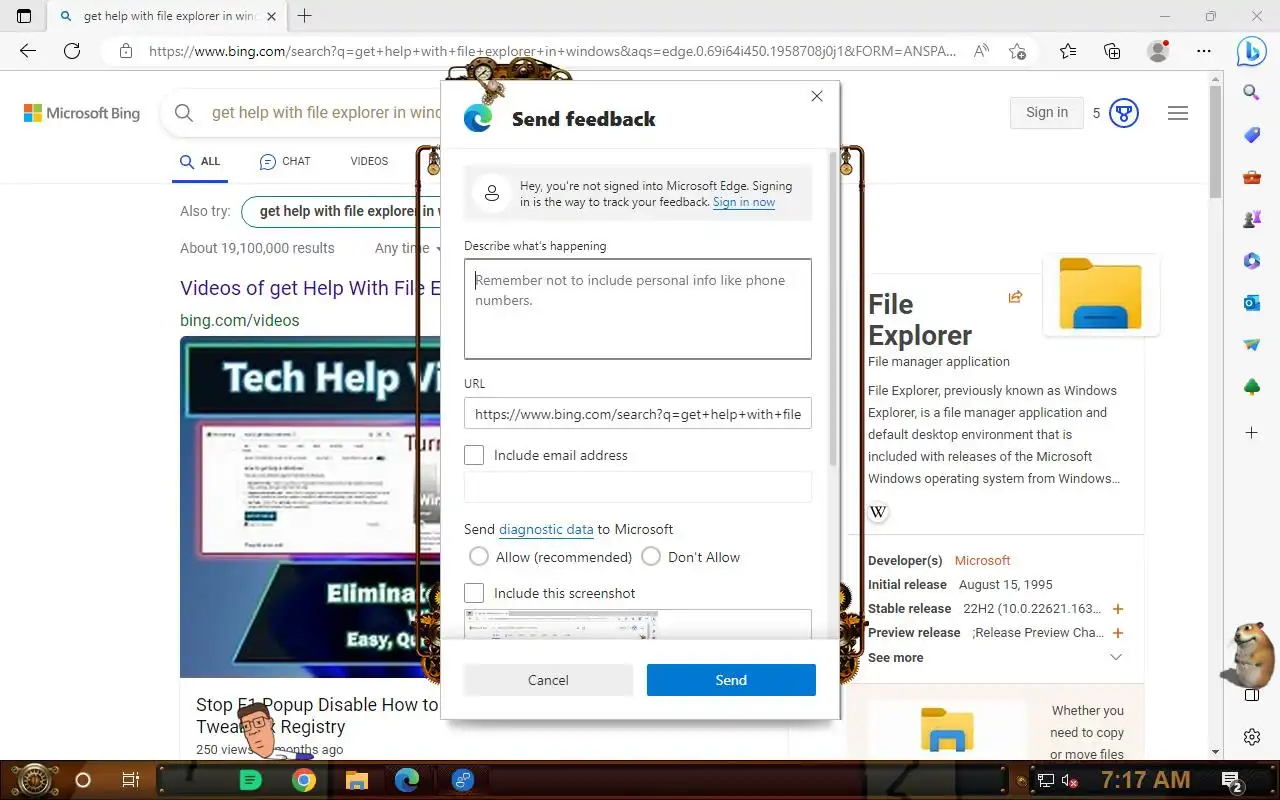Add this page to favorites star icon

pyautogui.click(x=1018, y=51)
